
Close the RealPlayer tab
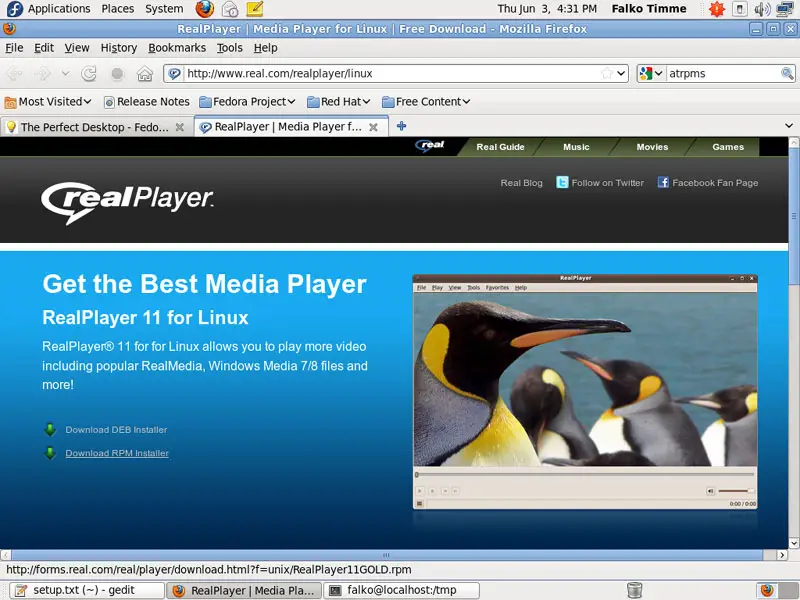pos(373,127)
